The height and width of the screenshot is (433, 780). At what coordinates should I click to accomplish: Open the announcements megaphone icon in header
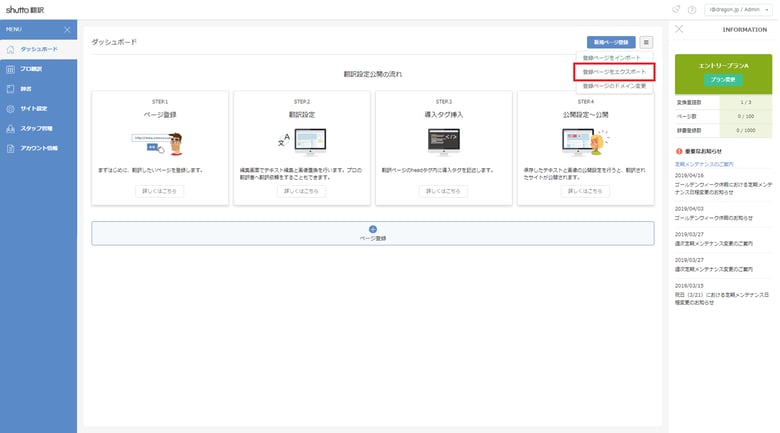coord(676,9)
